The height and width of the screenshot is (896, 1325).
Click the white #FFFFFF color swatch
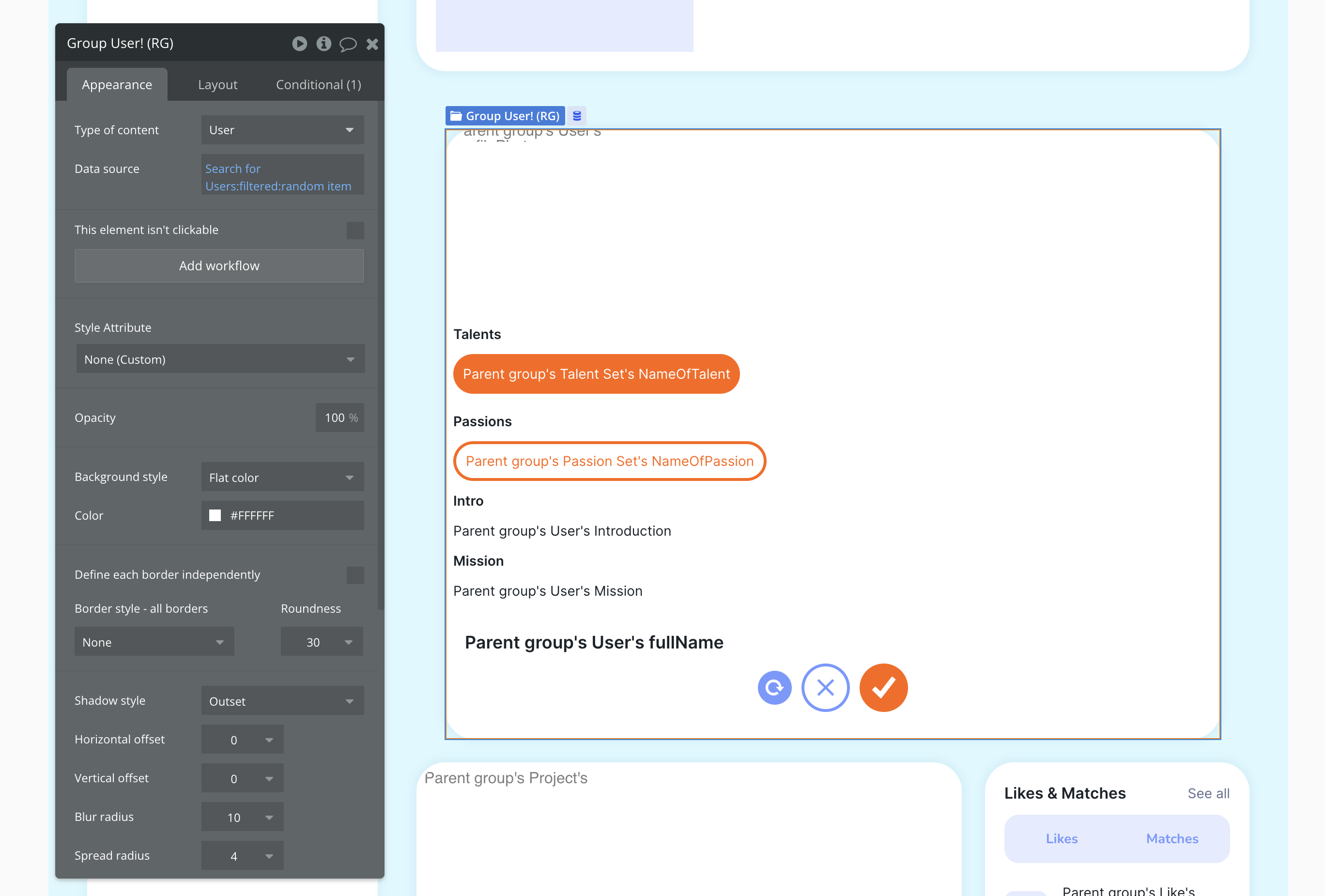coord(215,516)
